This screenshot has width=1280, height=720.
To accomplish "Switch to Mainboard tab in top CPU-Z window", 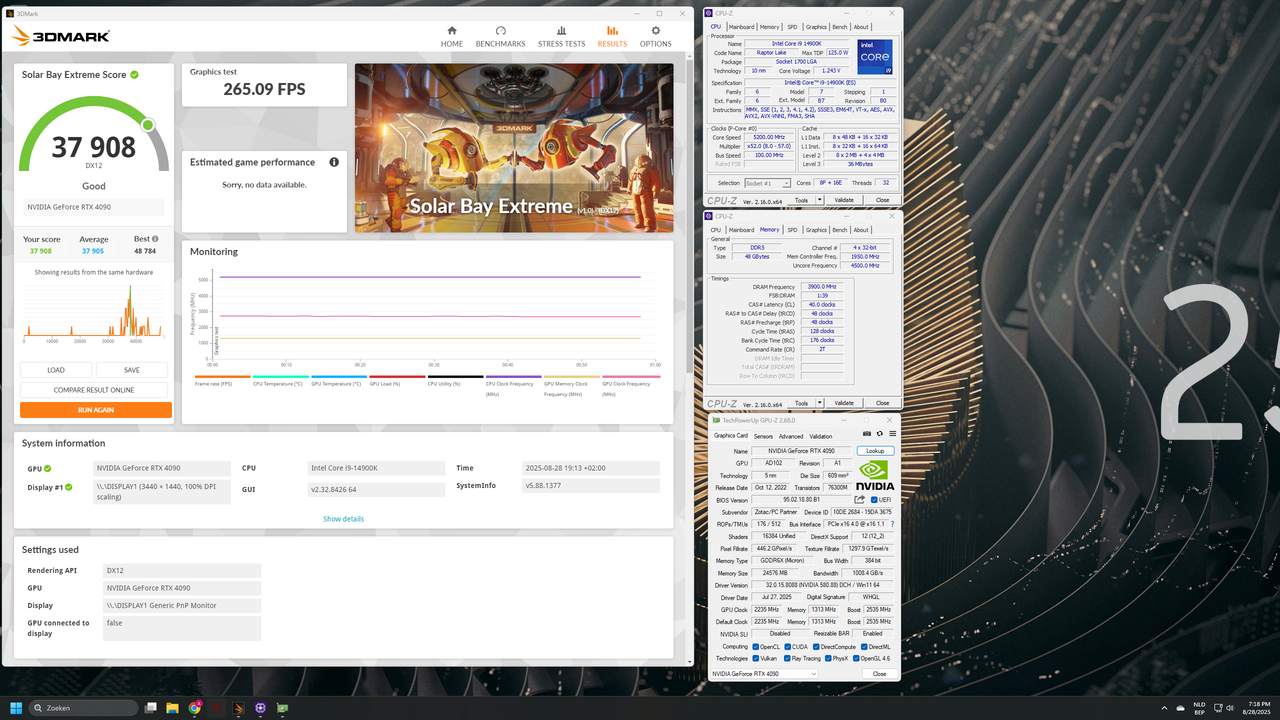I will (741, 27).
